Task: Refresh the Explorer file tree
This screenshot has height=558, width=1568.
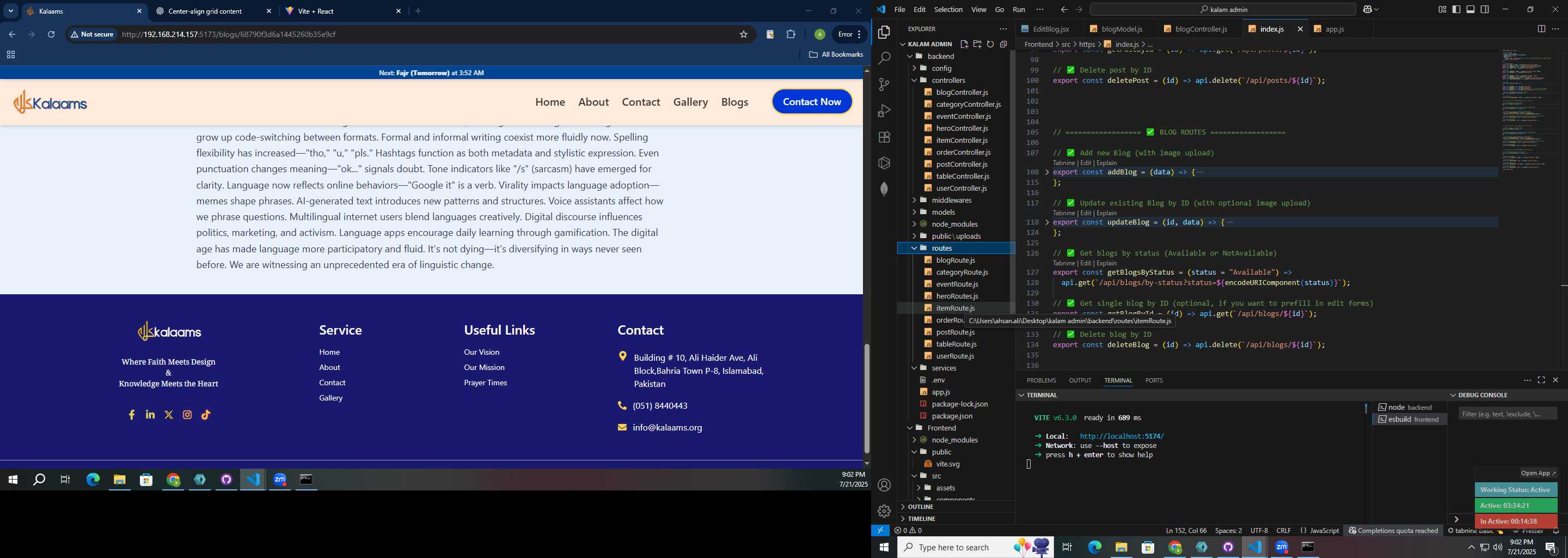Action: coord(990,44)
